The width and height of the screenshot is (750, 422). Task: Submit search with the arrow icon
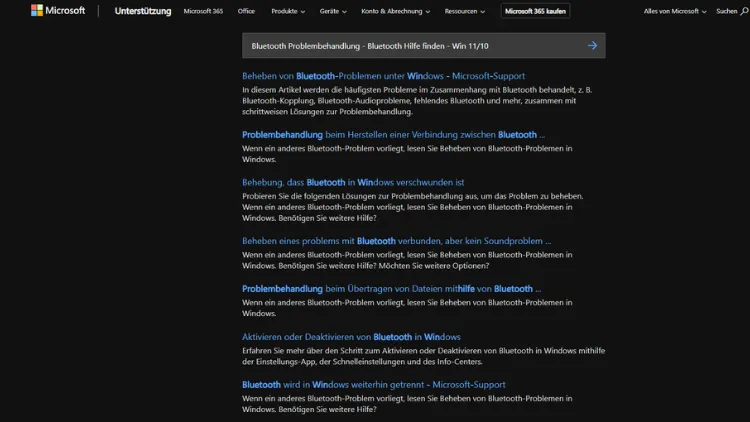592,45
